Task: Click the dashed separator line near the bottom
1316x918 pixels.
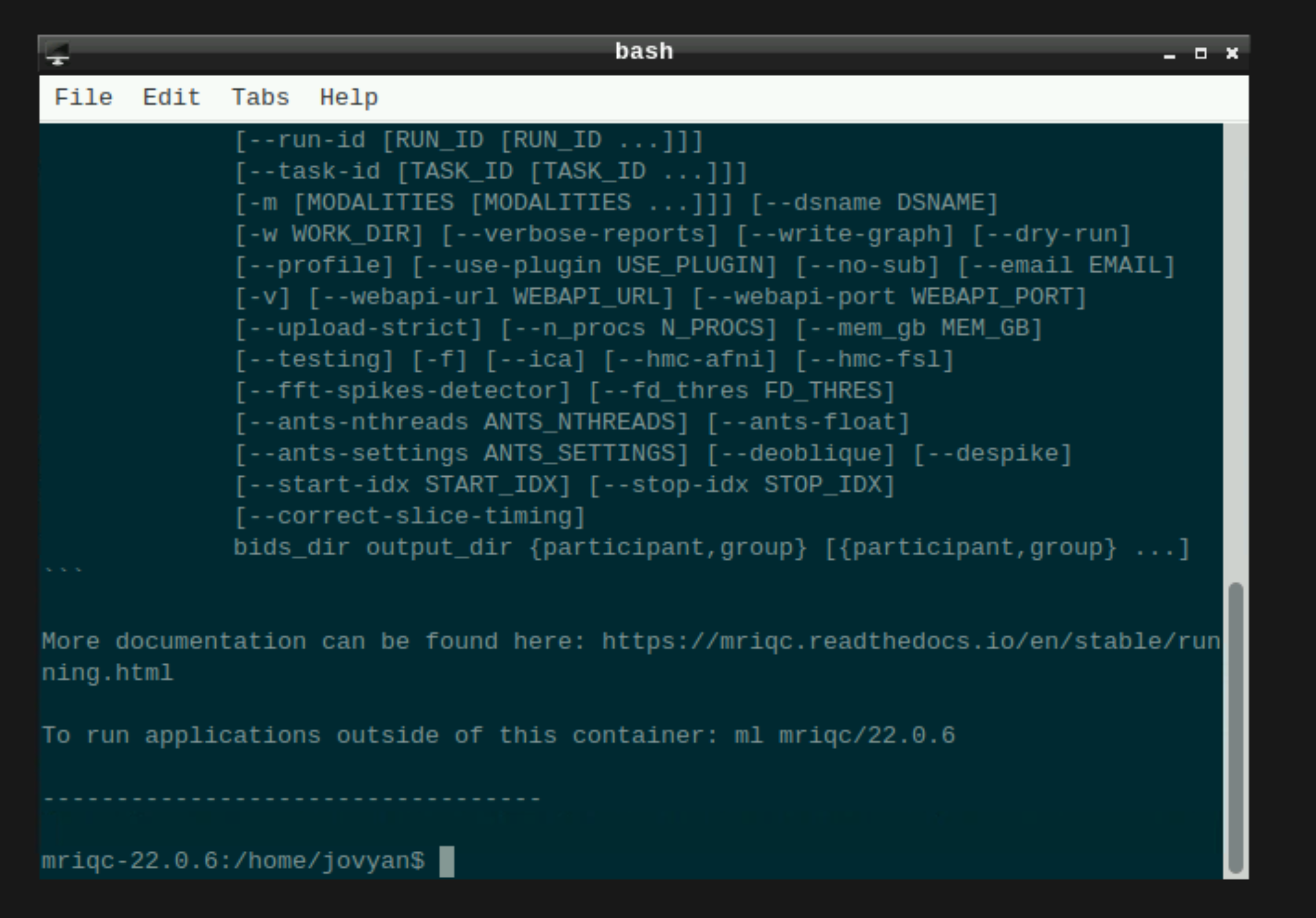Action: (x=290, y=798)
